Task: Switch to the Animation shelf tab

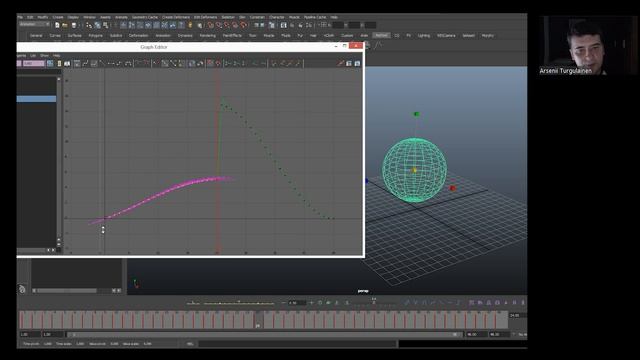Action: 163,36
